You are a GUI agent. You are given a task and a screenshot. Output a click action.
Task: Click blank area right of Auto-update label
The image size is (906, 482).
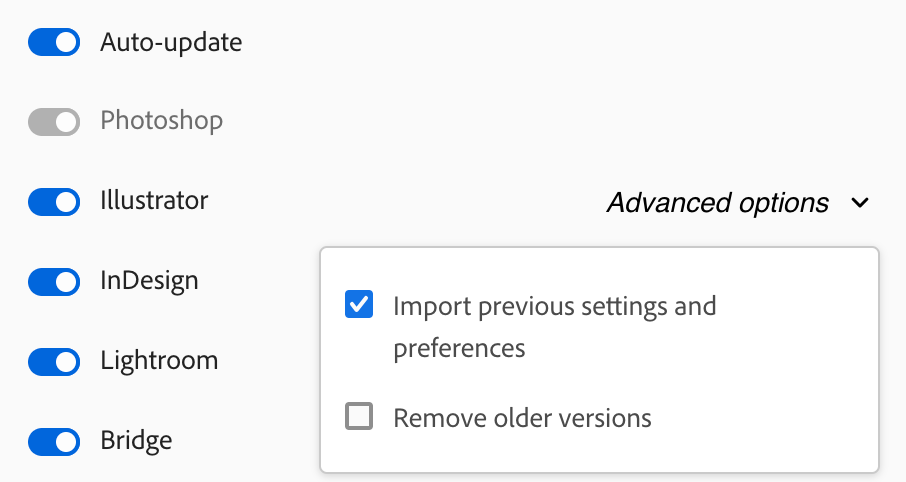(550, 43)
